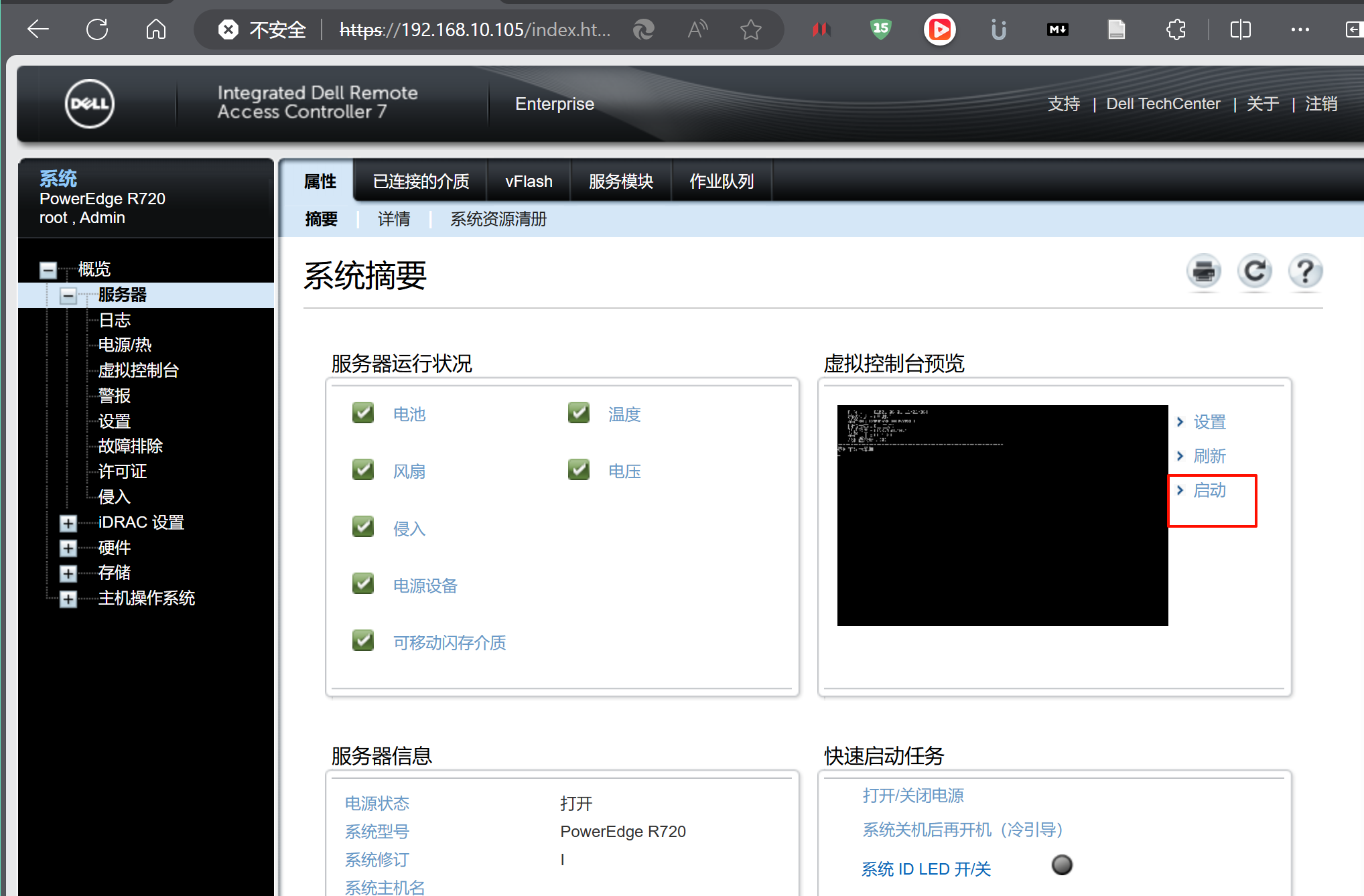This screenshot has width=1364, height=896.
Task: Click the battery status green checkmark
Action: [x=363, y=413]
